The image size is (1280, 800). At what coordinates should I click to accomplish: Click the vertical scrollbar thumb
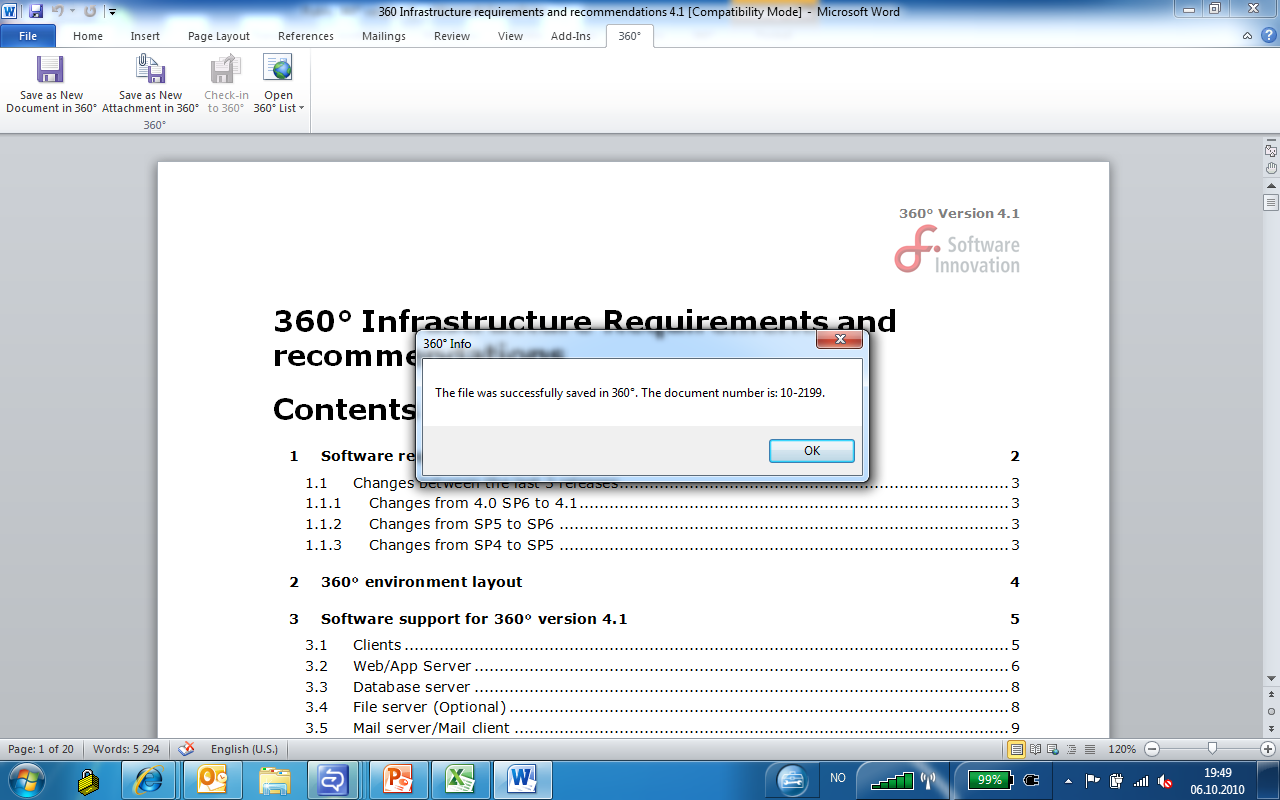tap(1271, 203)
